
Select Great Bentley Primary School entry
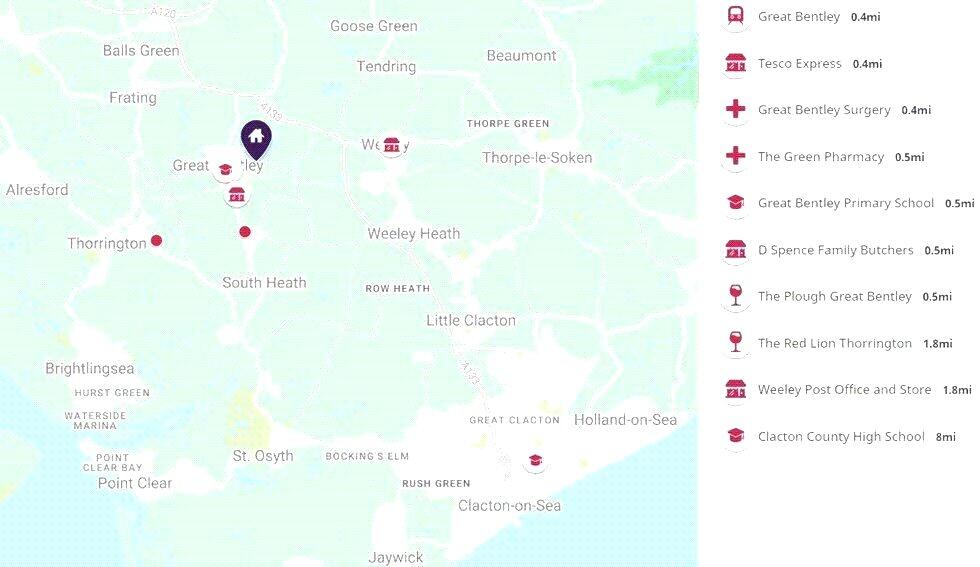point(848,203)
